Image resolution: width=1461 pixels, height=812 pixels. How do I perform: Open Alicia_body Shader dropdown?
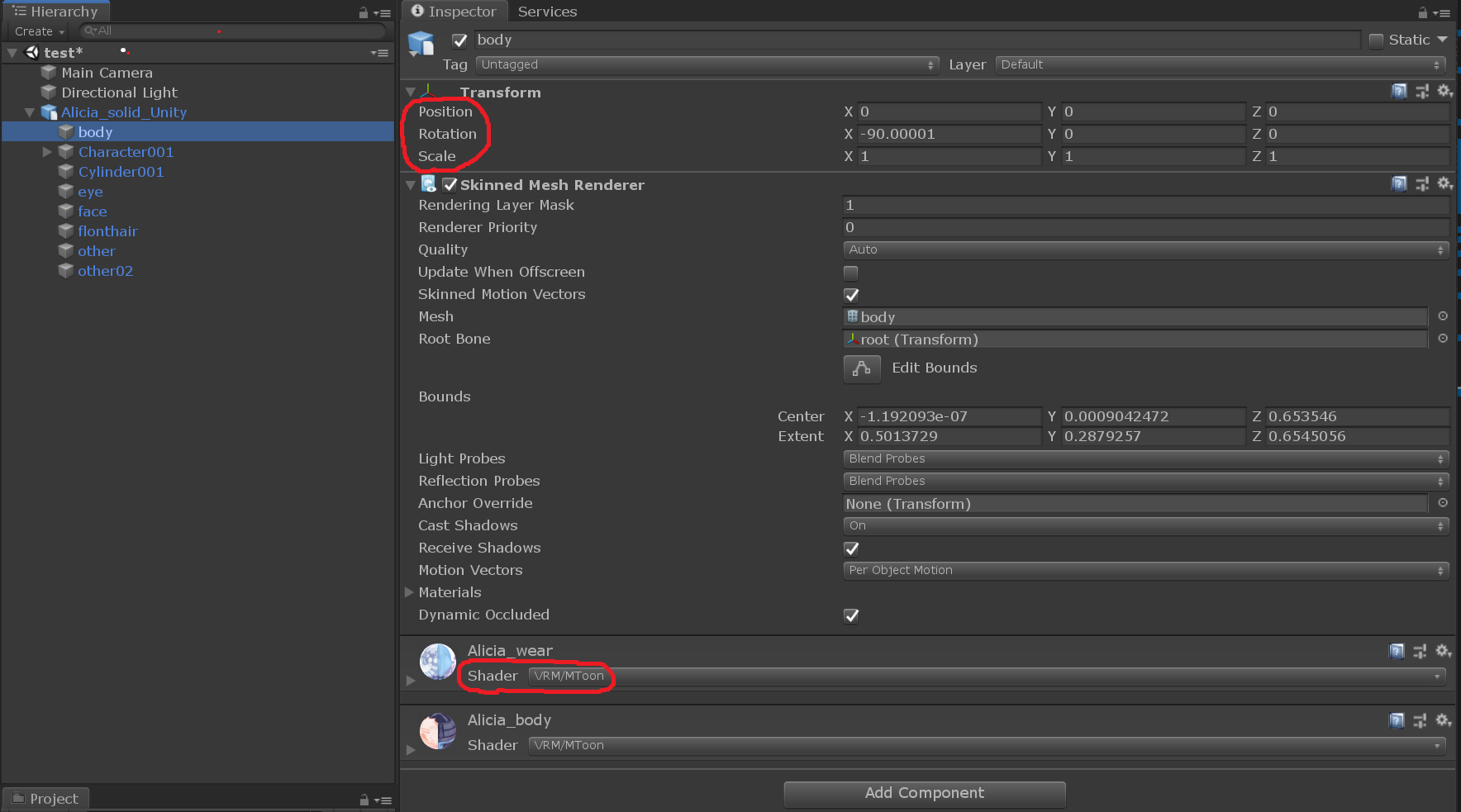click(x=987, y=745)
